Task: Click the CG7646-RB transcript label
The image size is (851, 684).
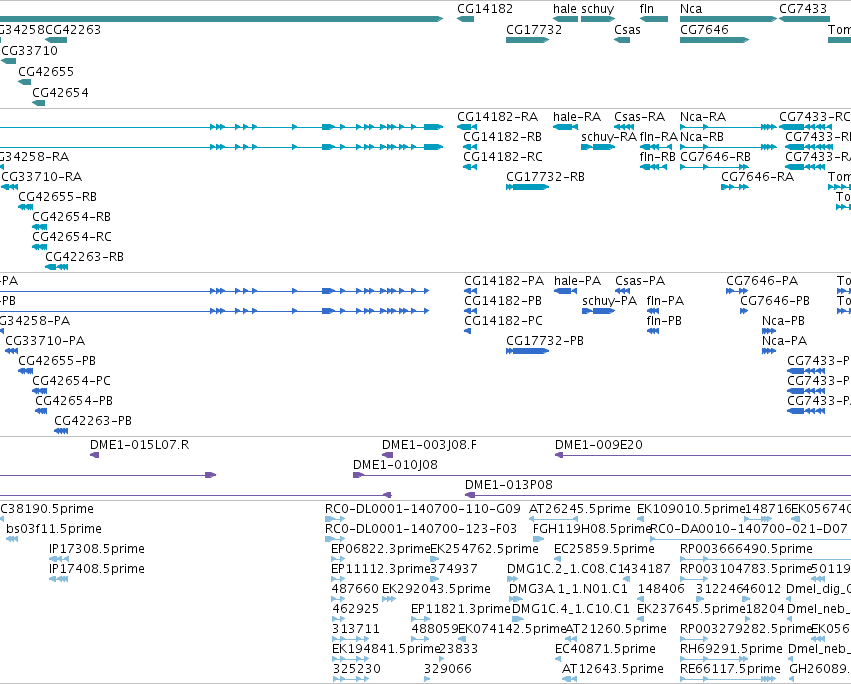Action: point(715,157)
